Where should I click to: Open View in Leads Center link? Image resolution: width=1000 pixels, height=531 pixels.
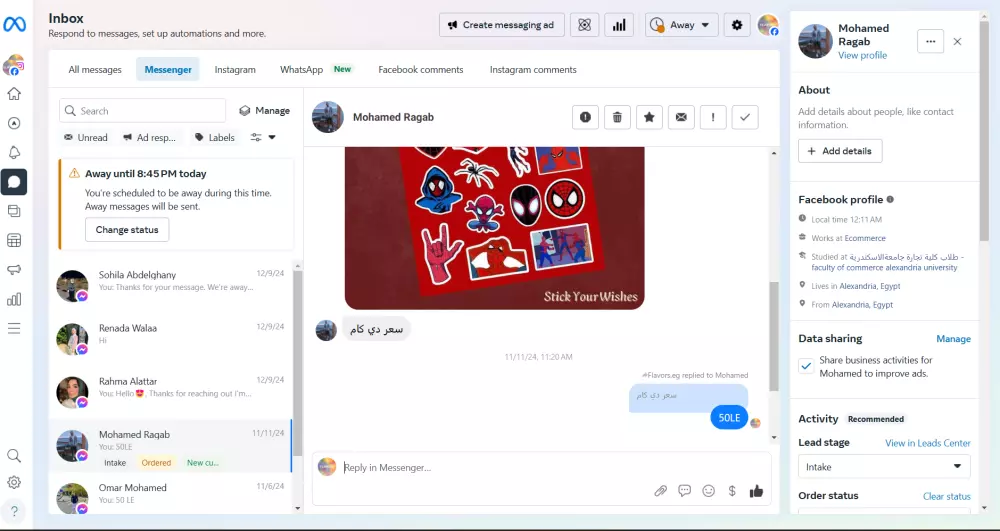pyautogui.click(x=928, y=443)
